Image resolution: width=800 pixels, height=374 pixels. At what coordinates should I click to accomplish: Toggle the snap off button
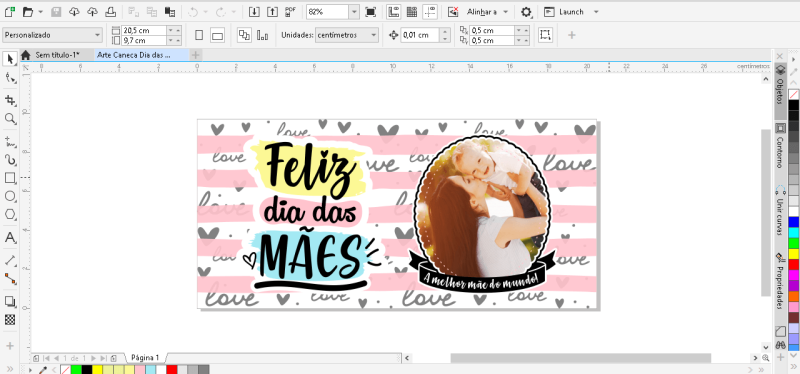[x=453, y=11]
